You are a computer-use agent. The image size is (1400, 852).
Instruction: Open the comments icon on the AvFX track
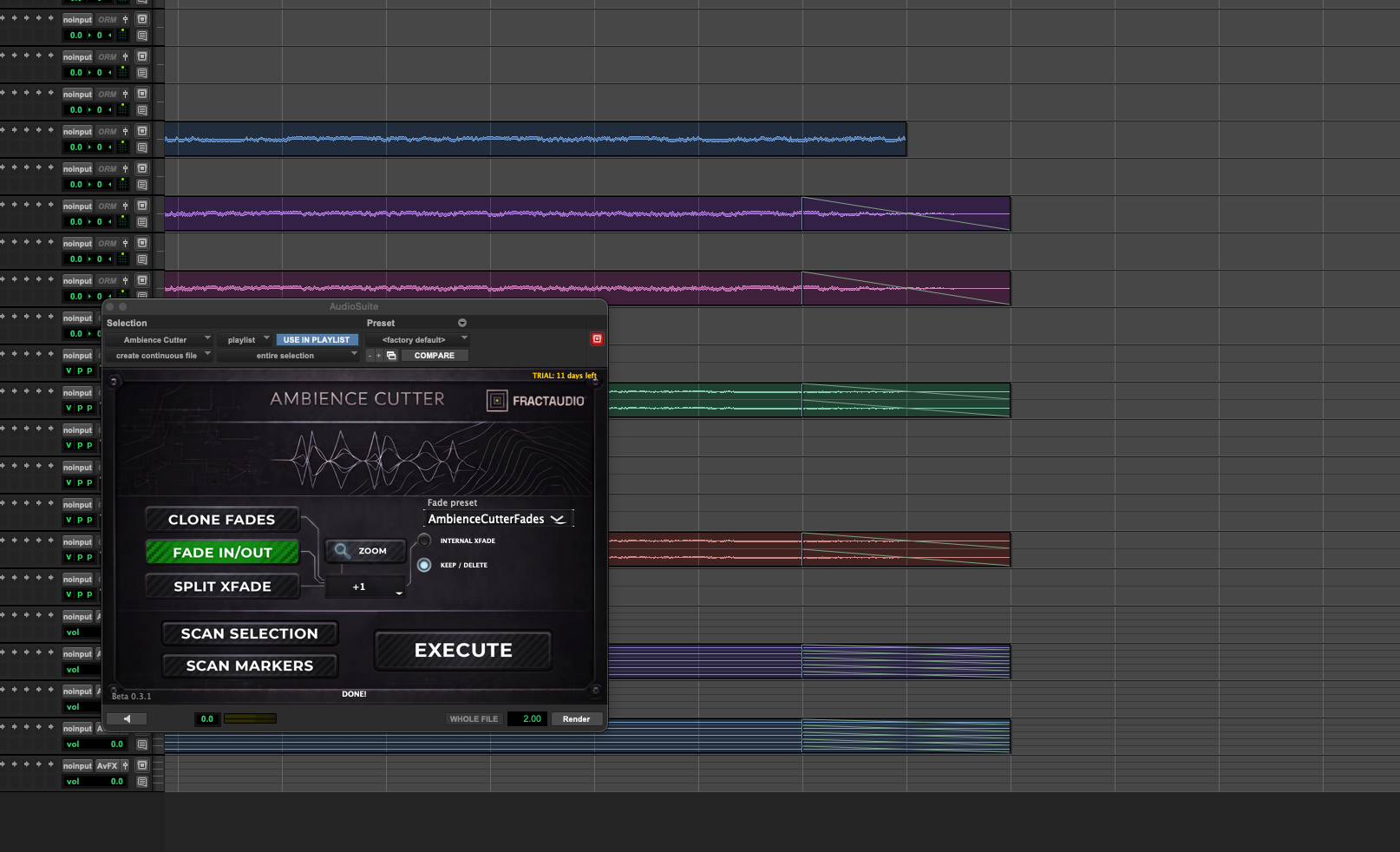coord(142,782)
